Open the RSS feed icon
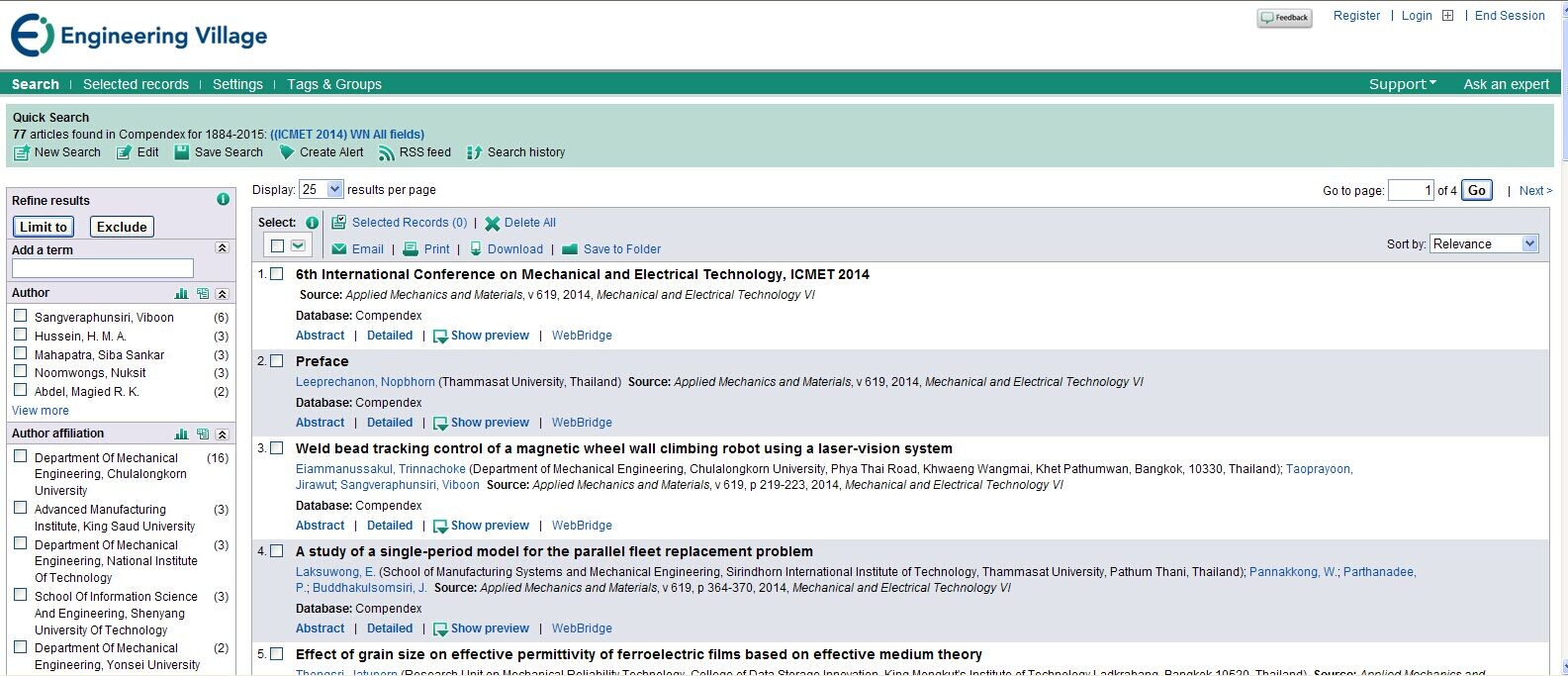 pos(387,152)
